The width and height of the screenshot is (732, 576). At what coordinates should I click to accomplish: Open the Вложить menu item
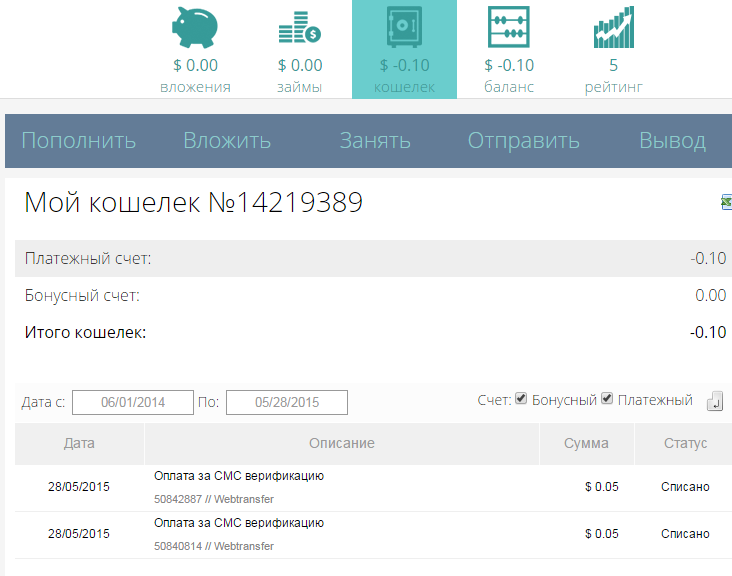227,140
